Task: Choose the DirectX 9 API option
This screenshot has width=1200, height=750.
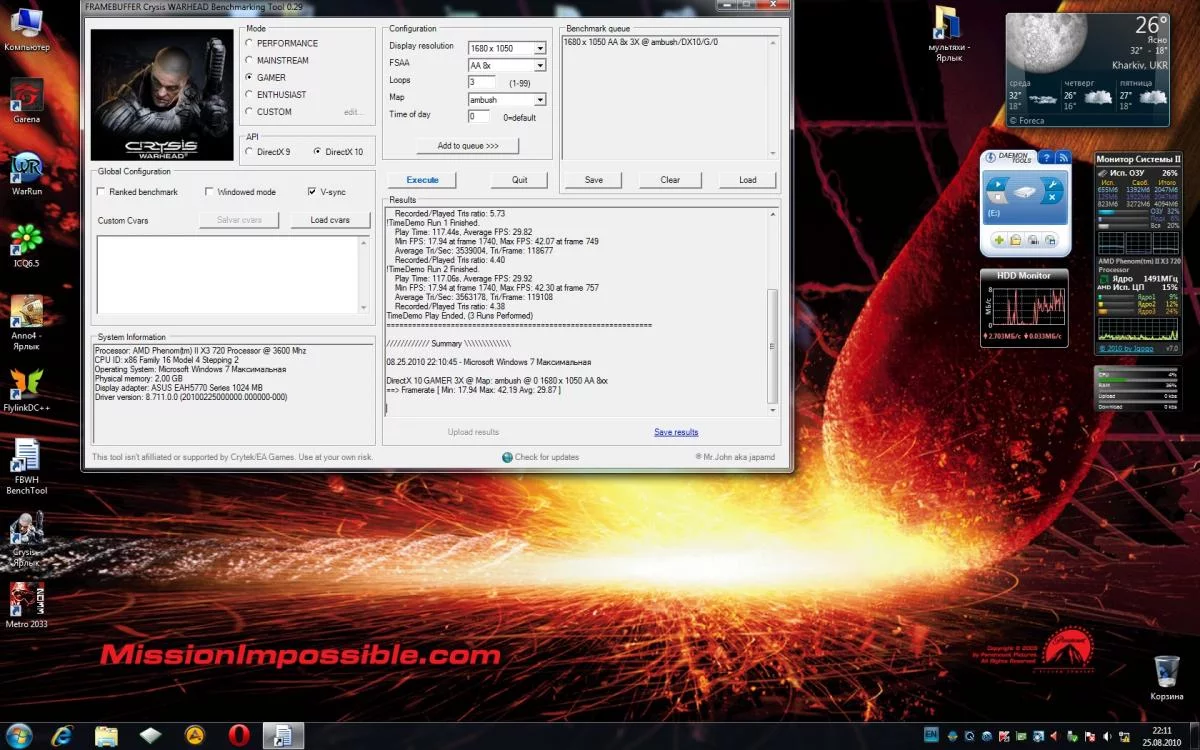Action: (x=249, y=152)
